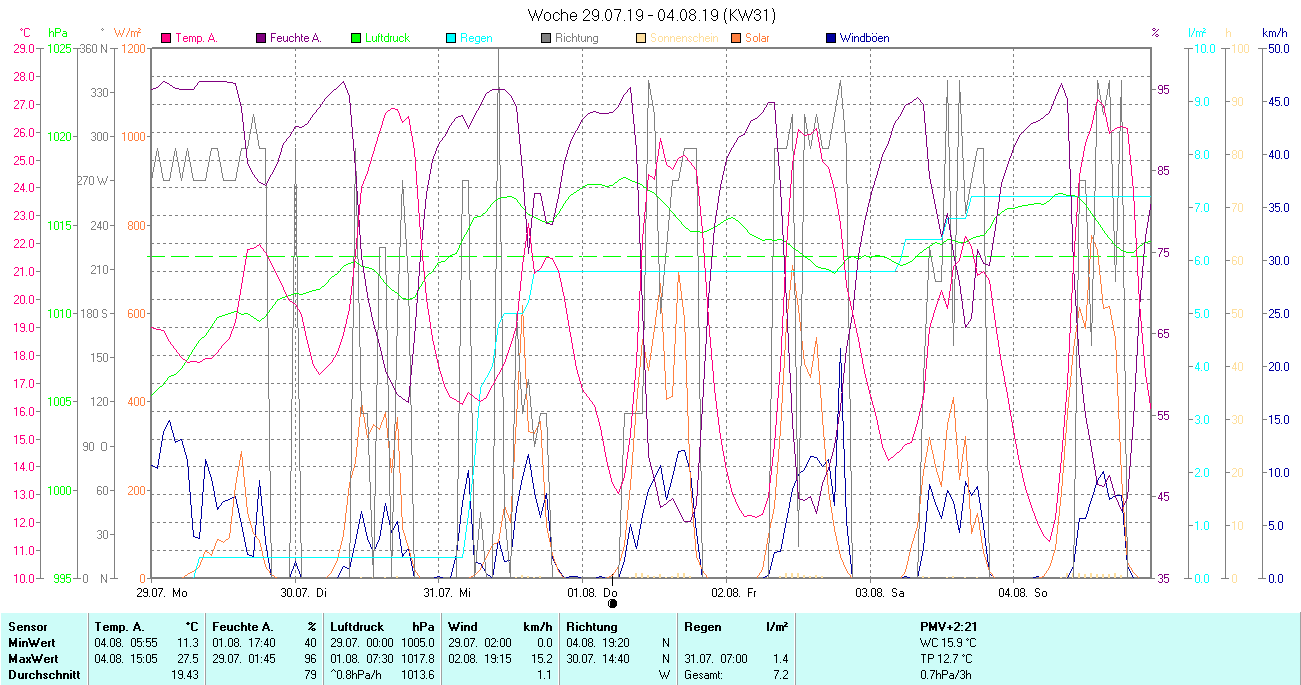
Task: Click the '0.7hPa/3h' pressure change value
Action: pyautogui.click(x=945, y=675)
